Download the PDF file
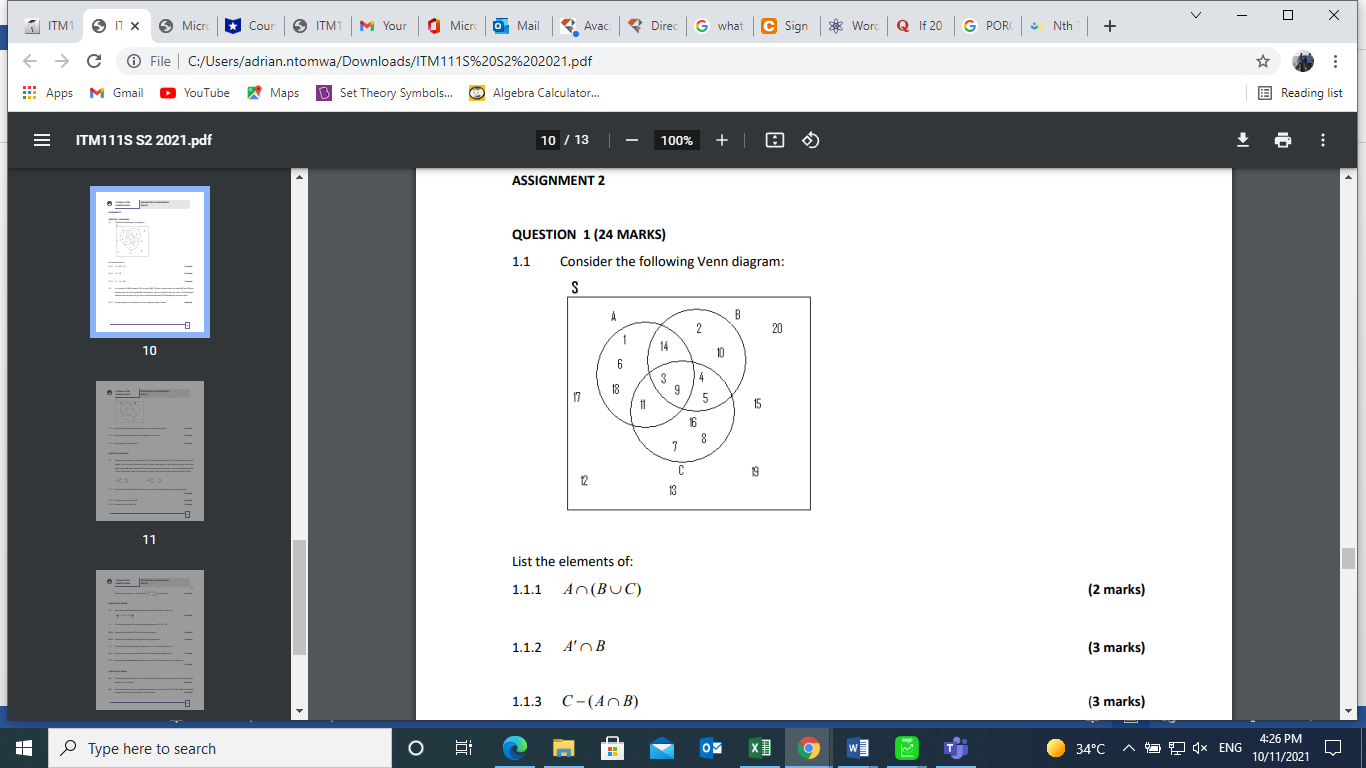 point(1243,140)
